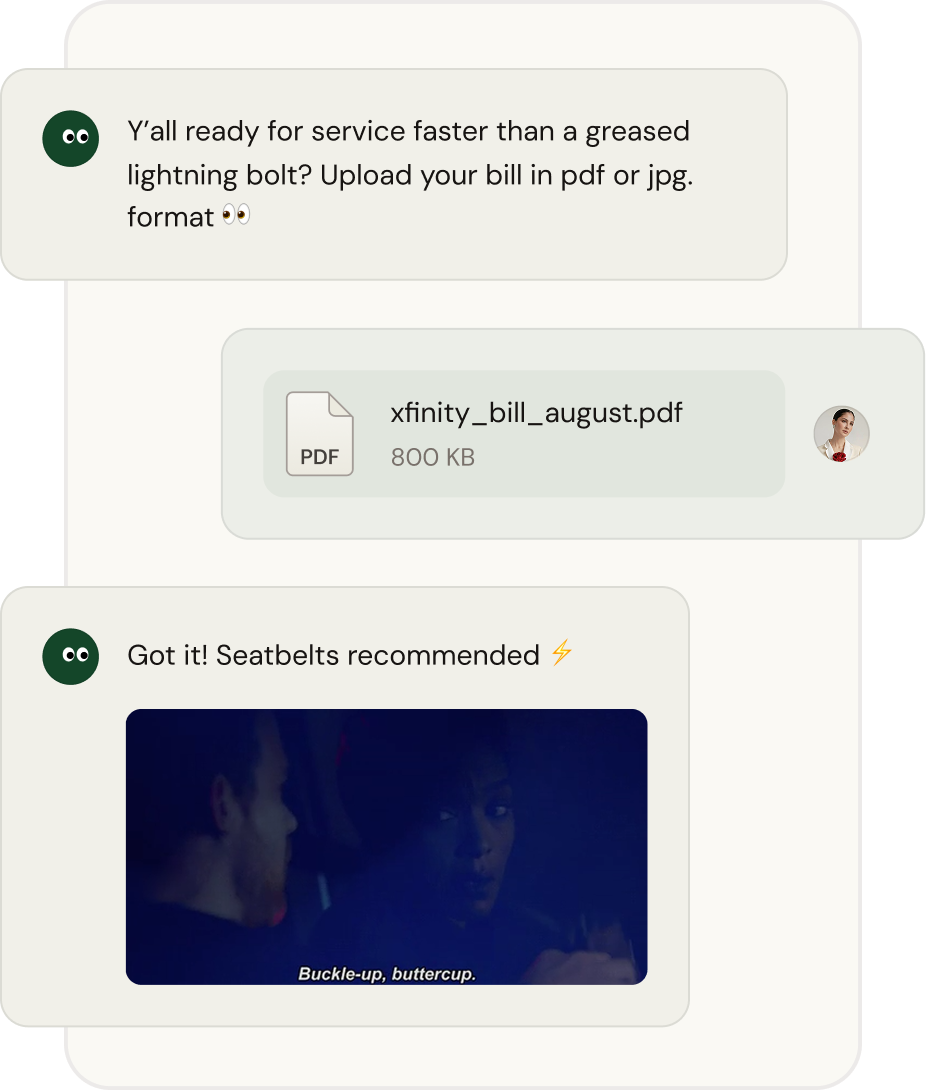926x1090 pixels.
Task: Select the 'Y'all ready for service' message text
Action: point(410,174)
